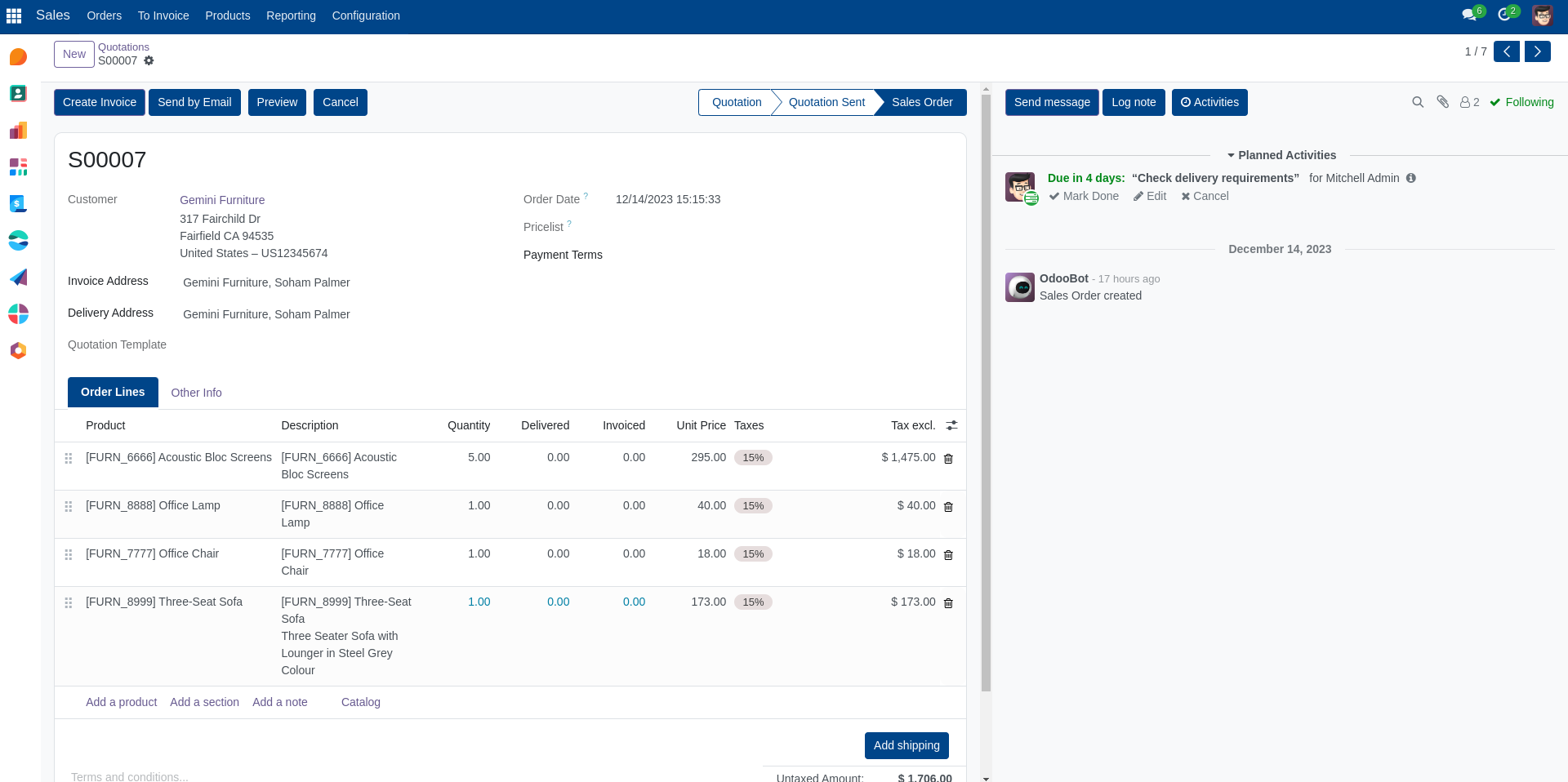The width and height of the screenshot is (1568, 782).
Task: Open the search icon in chatter
Action: tap(1418, 102)
